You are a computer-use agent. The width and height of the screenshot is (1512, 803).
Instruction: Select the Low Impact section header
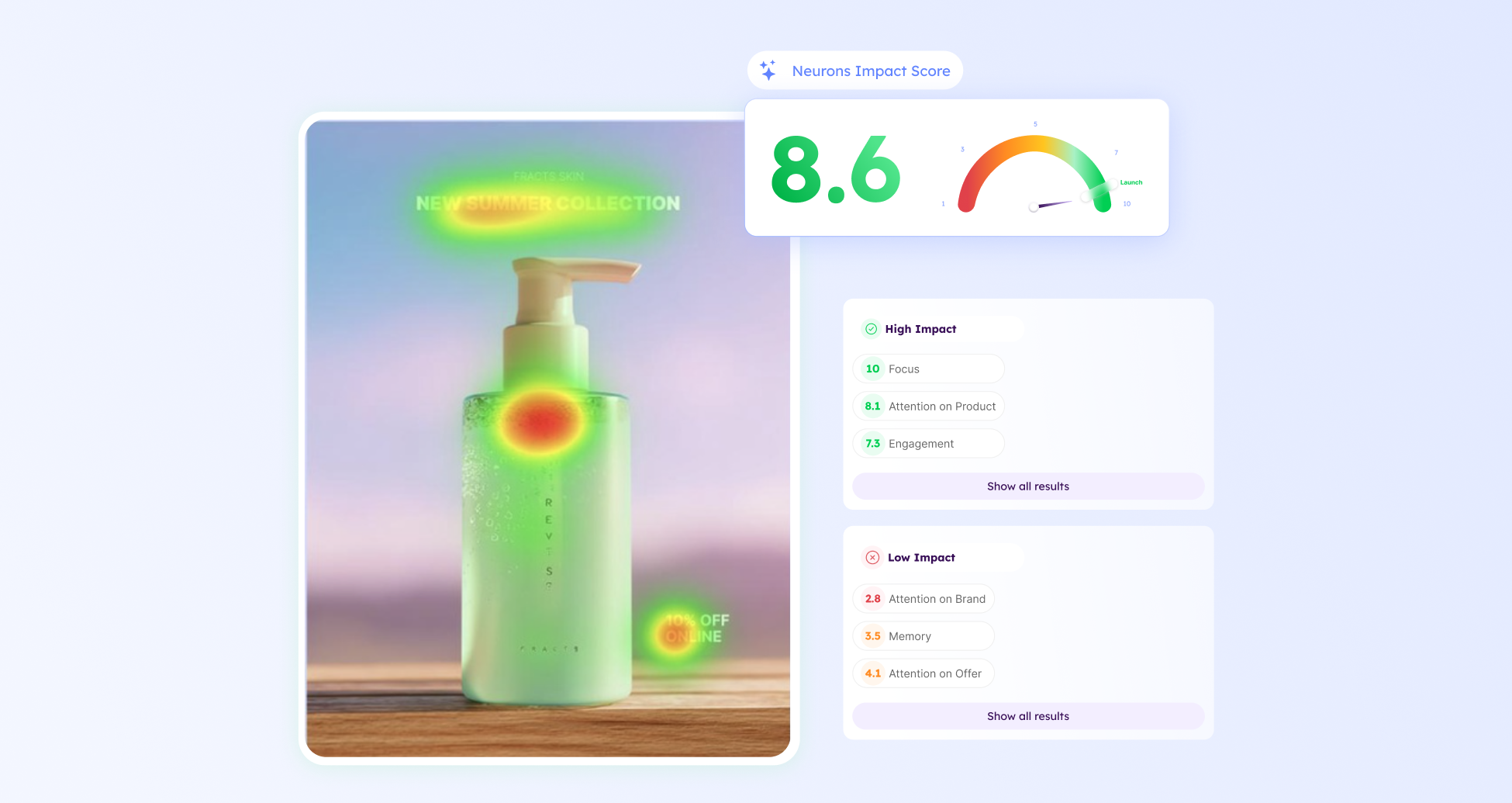click(921, 558)
